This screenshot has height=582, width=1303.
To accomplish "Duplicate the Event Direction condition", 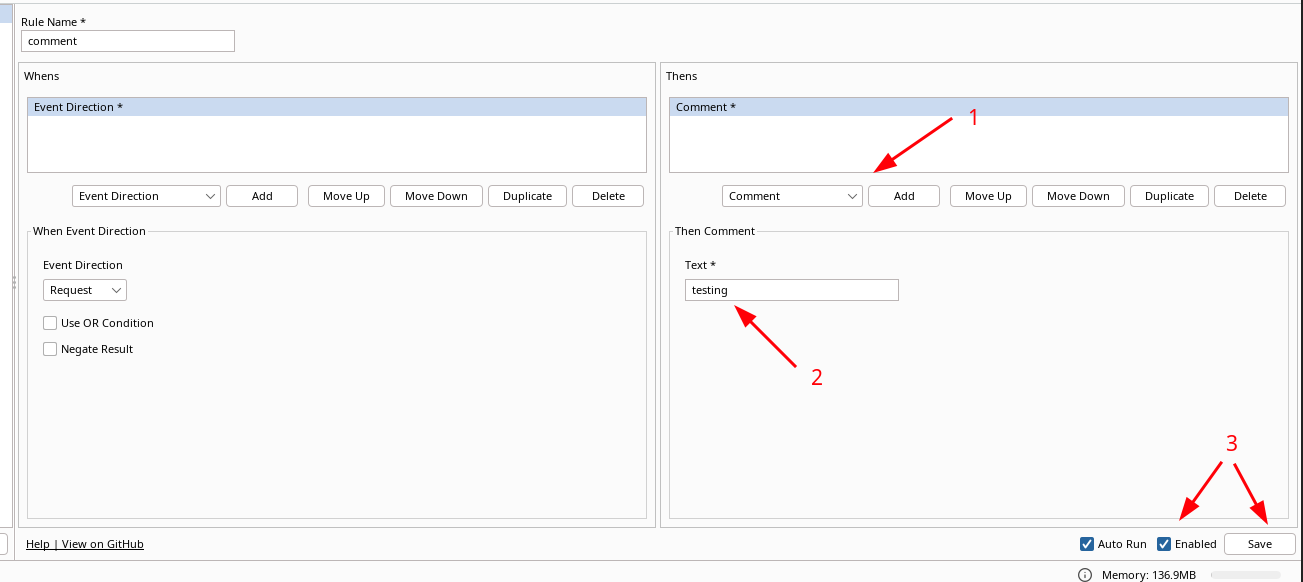I will click(x=527, y=196).
